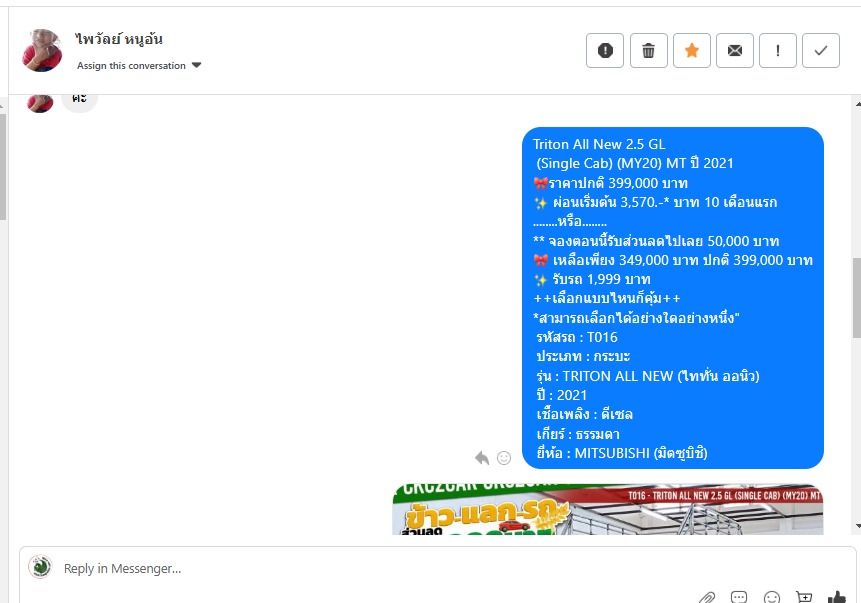Click the thumbs-up like icon

tap(836, 598)
